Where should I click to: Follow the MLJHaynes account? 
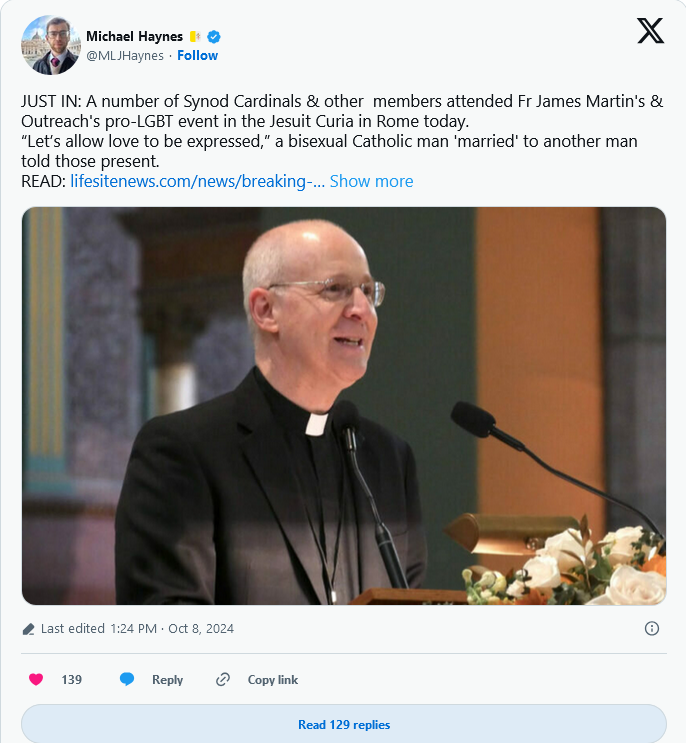pyautogui.click(x=198, y=55)
